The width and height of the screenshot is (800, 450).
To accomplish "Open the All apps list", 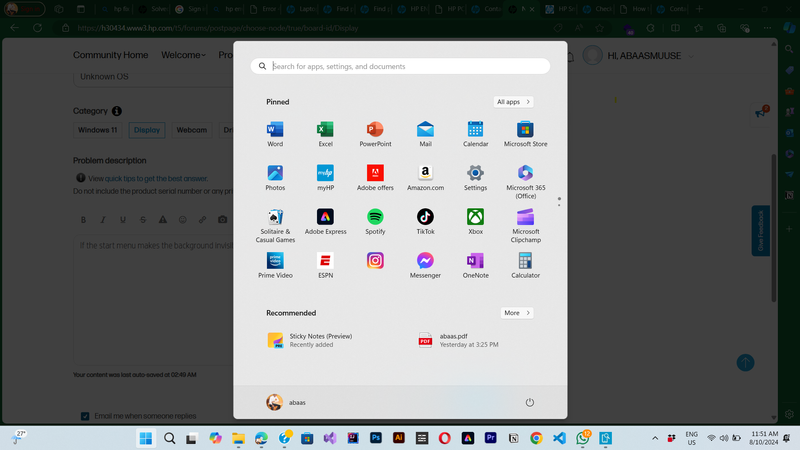I will coord(513,102).
